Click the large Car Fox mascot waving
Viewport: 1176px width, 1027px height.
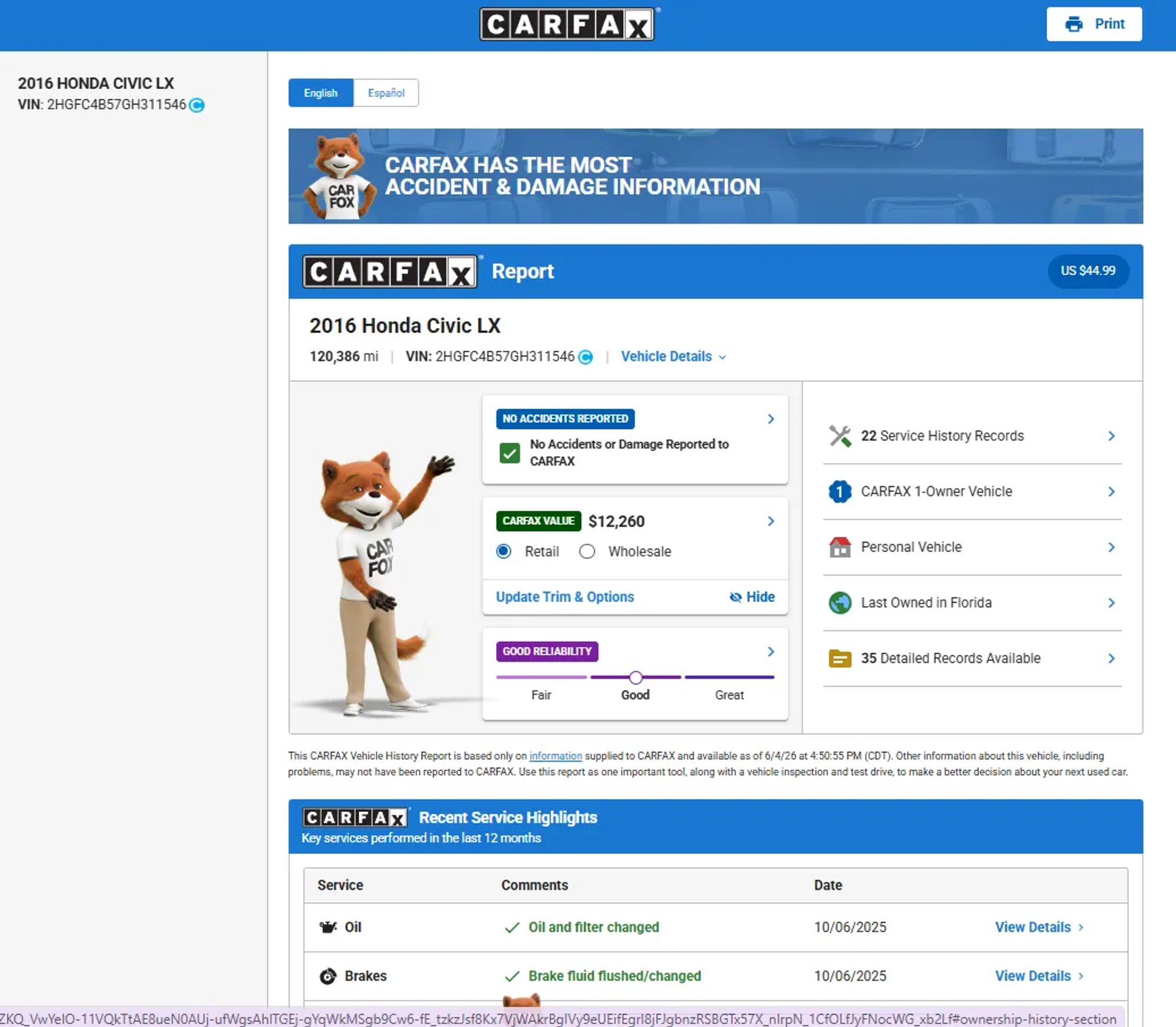pyautogui.click(x=382, y=584)
